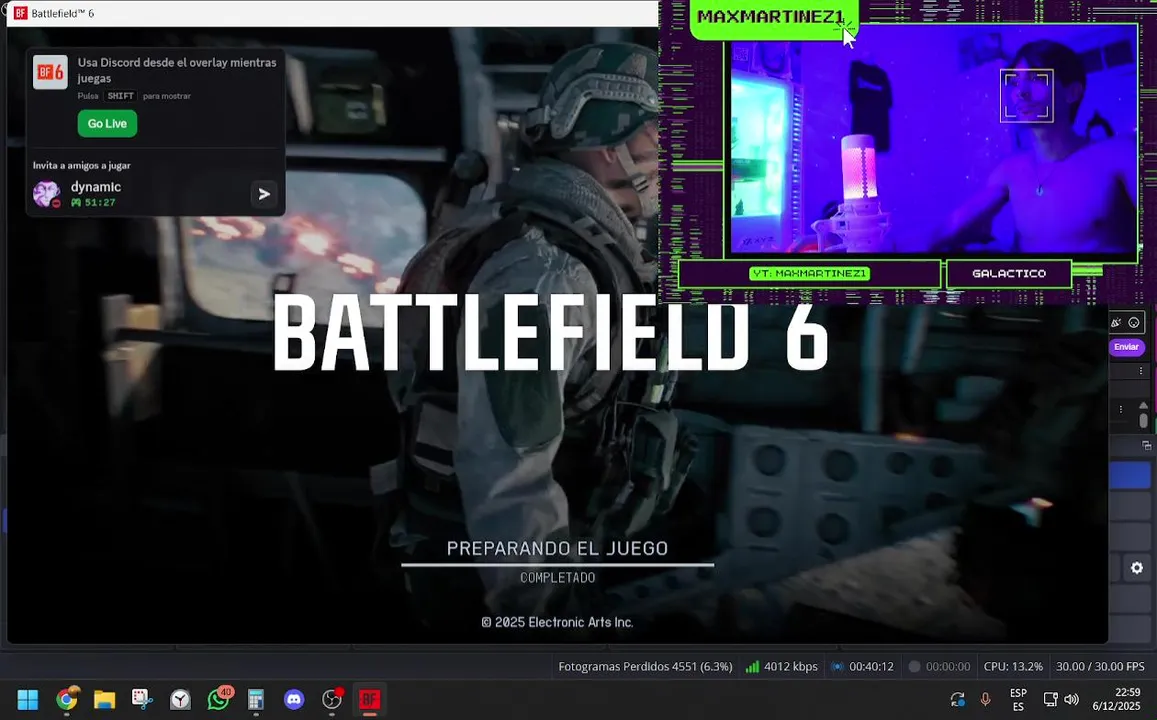Click the scrollbar up arrow in OBS dock
The image size is (1157, 720).
click(1143, 406)
